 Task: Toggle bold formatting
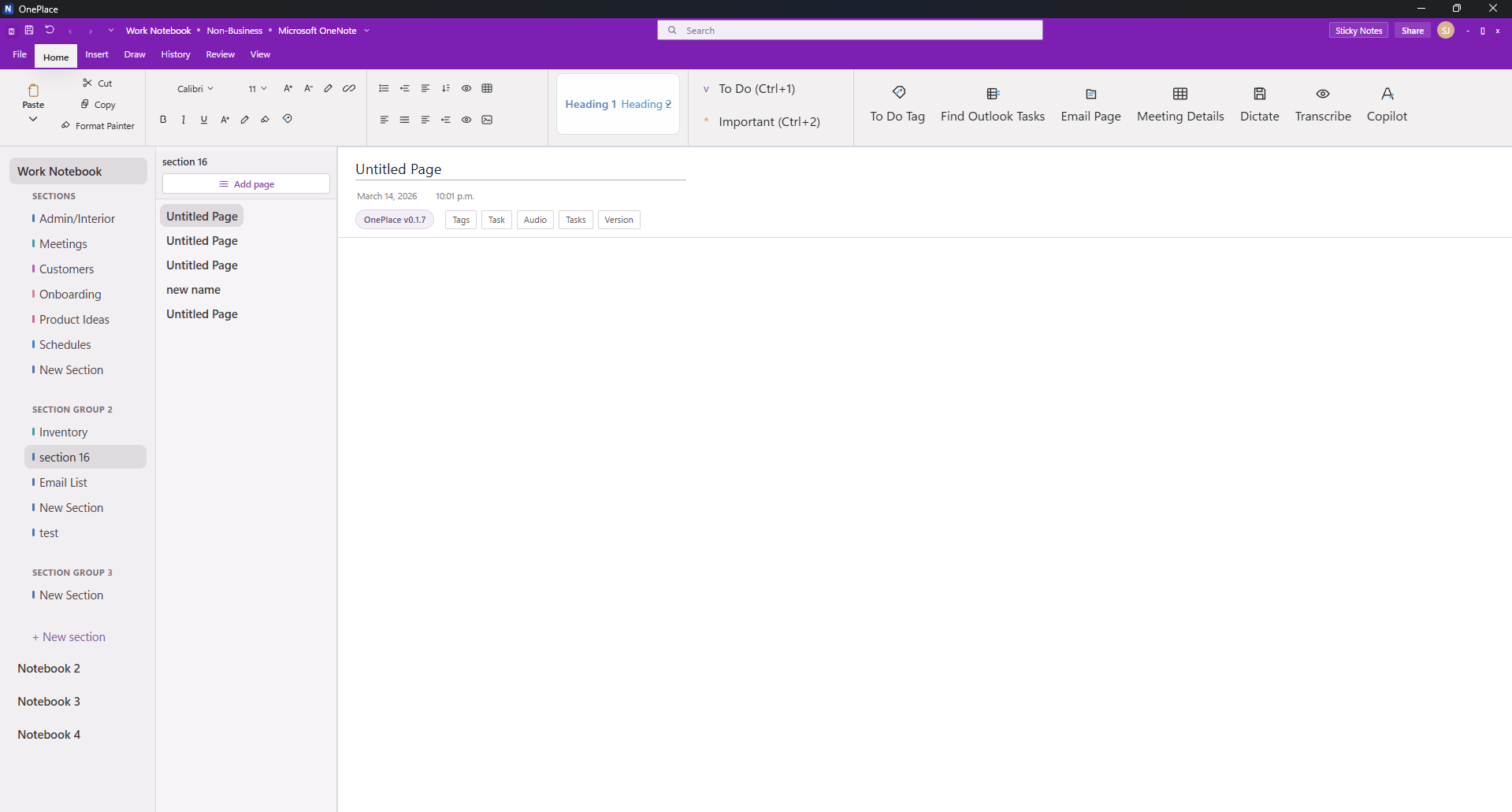pyautogui.click(x=163, y=120)
